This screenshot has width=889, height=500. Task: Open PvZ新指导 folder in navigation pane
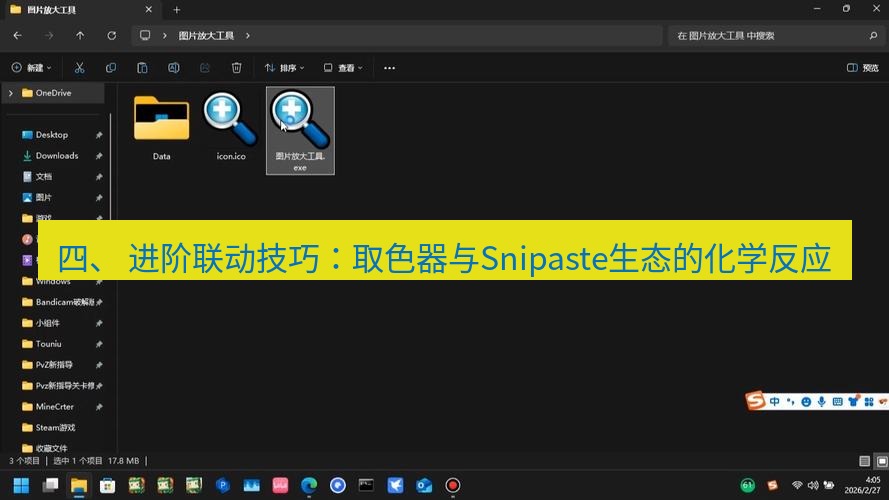click(54, 365)
